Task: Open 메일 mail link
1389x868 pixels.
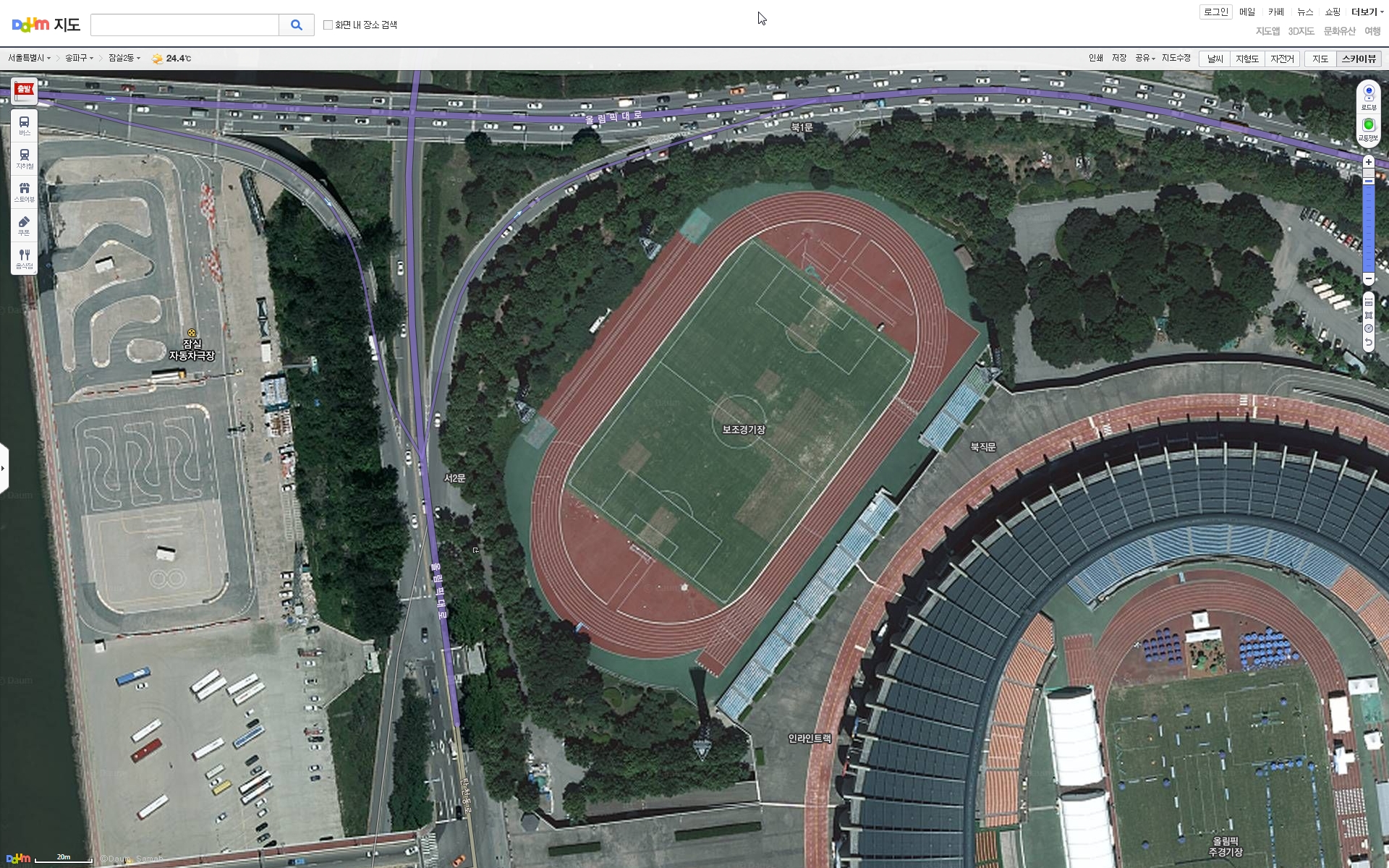Action: click(1247, 12)
